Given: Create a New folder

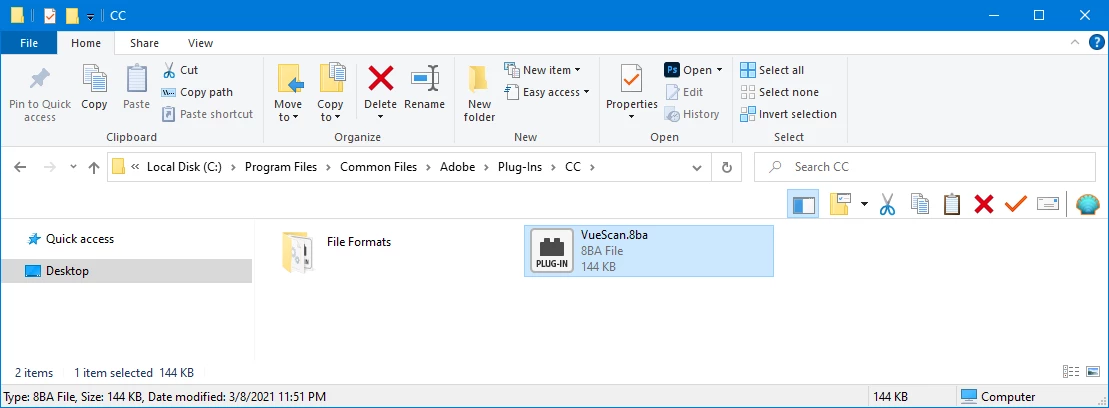Looking at the screenshot, I should click(479, 93).
